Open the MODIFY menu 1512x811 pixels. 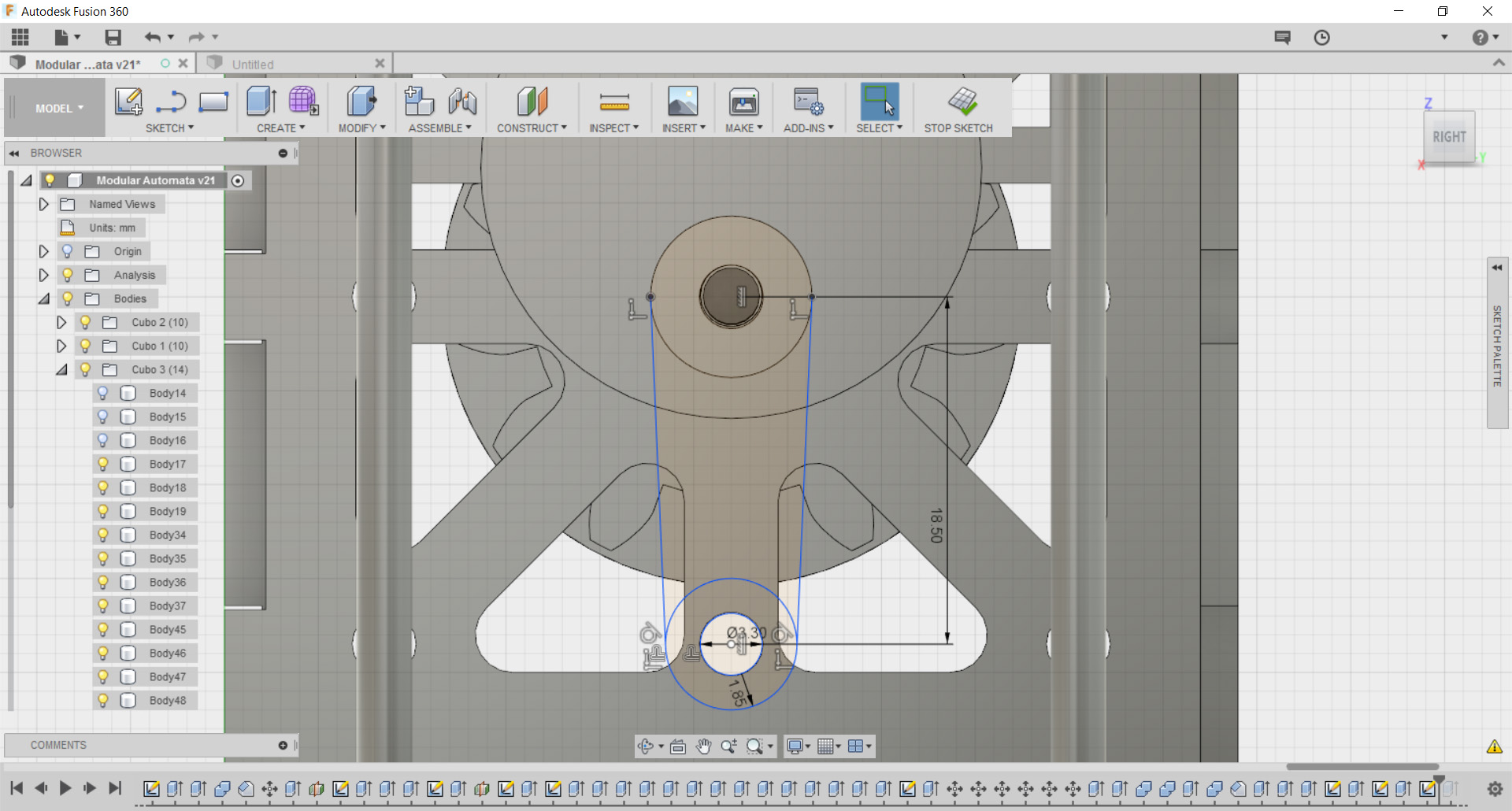(x=361, y=128)
